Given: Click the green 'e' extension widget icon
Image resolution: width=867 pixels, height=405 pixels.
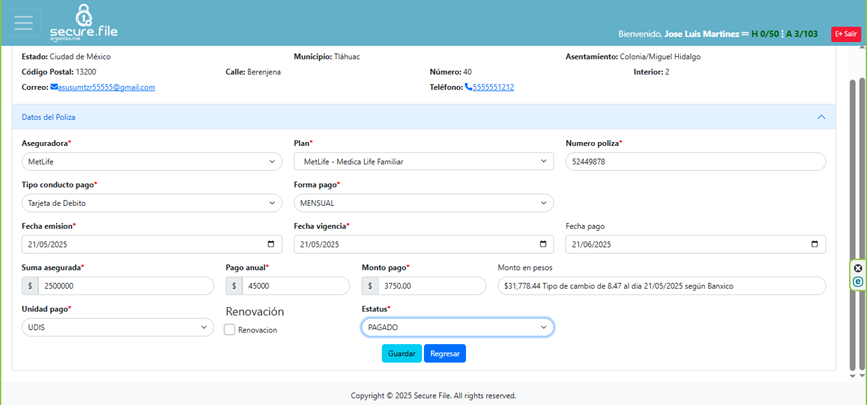Looking at the screenshot, I should [857, 282].
